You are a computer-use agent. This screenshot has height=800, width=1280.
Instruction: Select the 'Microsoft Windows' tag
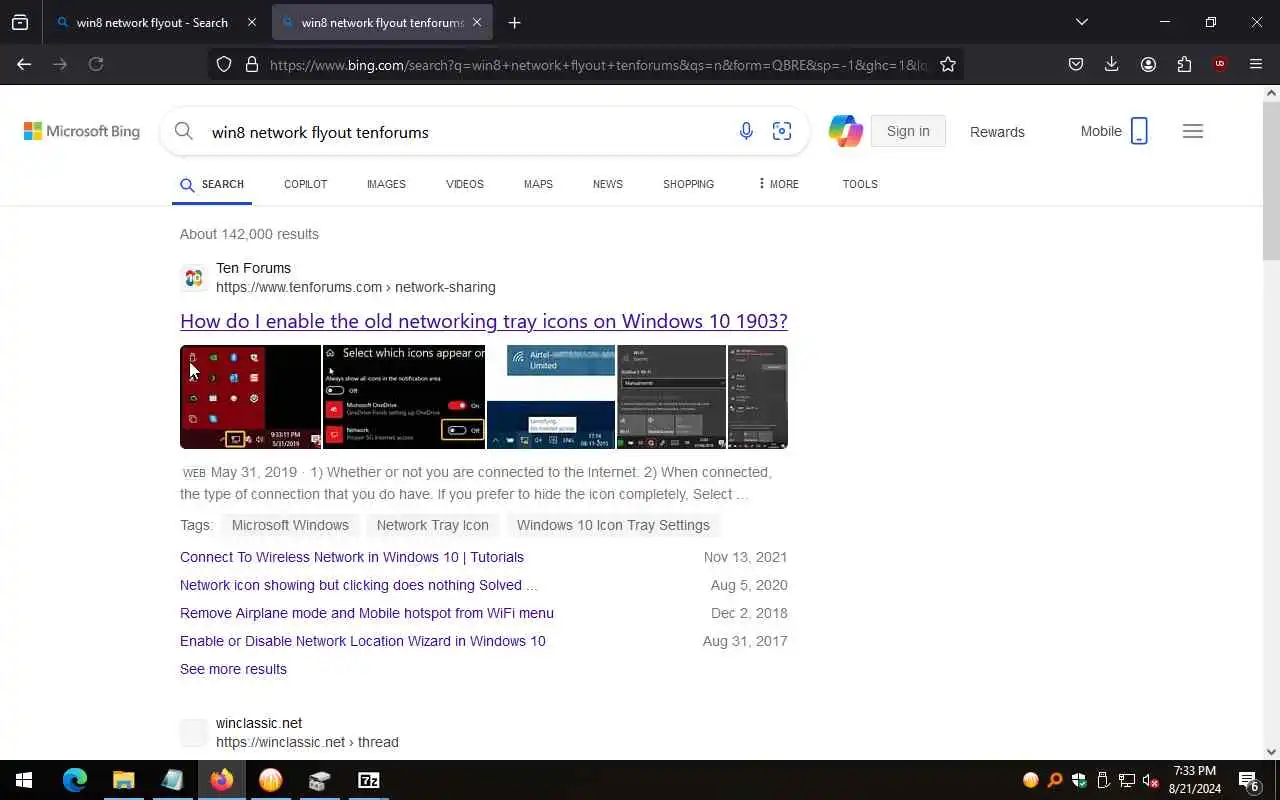(x=290, y=525)
